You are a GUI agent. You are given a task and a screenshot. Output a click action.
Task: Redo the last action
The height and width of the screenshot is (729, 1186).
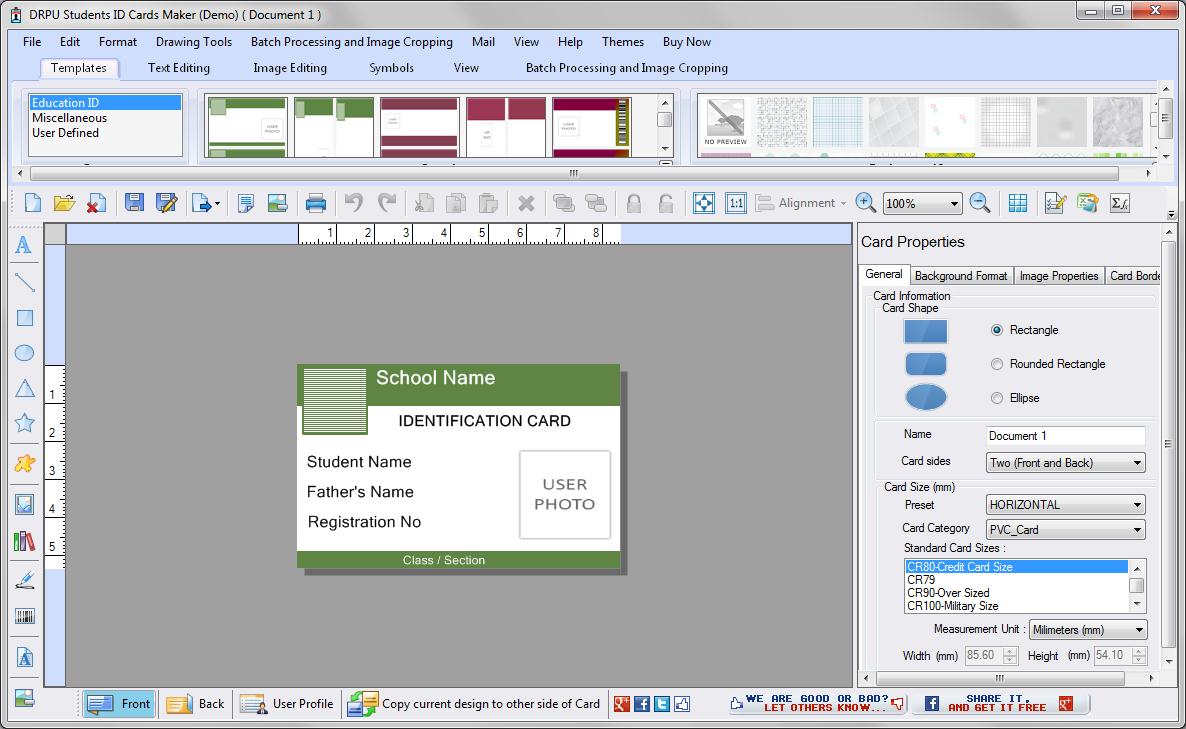point(387,203)
